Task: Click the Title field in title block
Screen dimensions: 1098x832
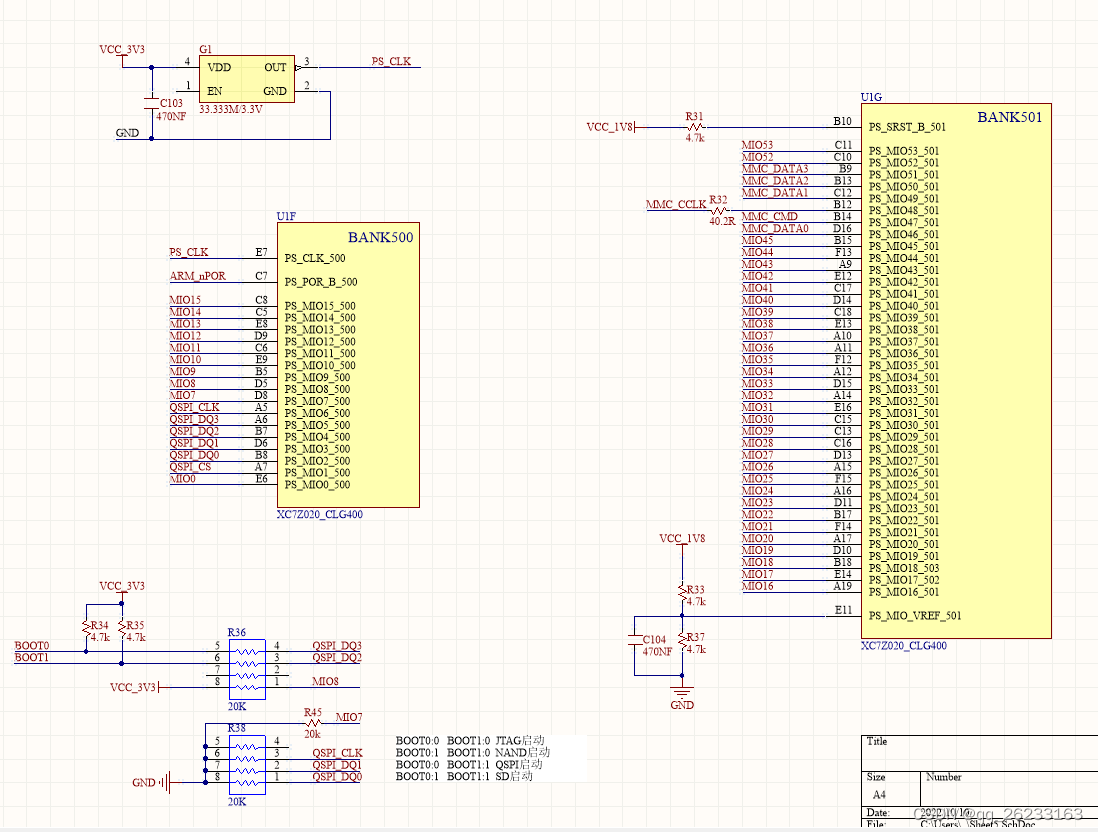Action: click(x=876, y=741)
